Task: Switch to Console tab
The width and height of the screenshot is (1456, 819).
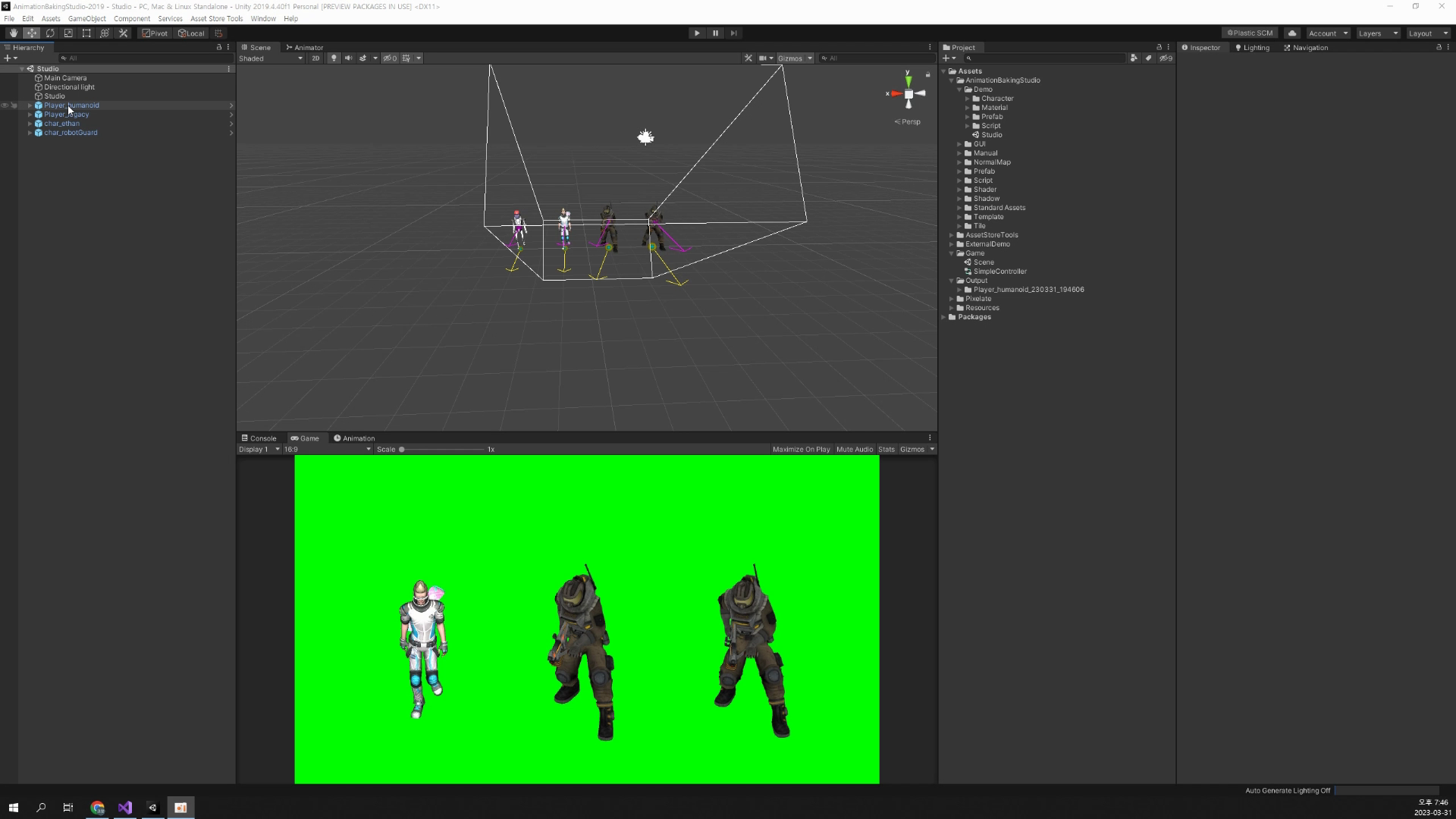Action: click(x=259, y=438)
